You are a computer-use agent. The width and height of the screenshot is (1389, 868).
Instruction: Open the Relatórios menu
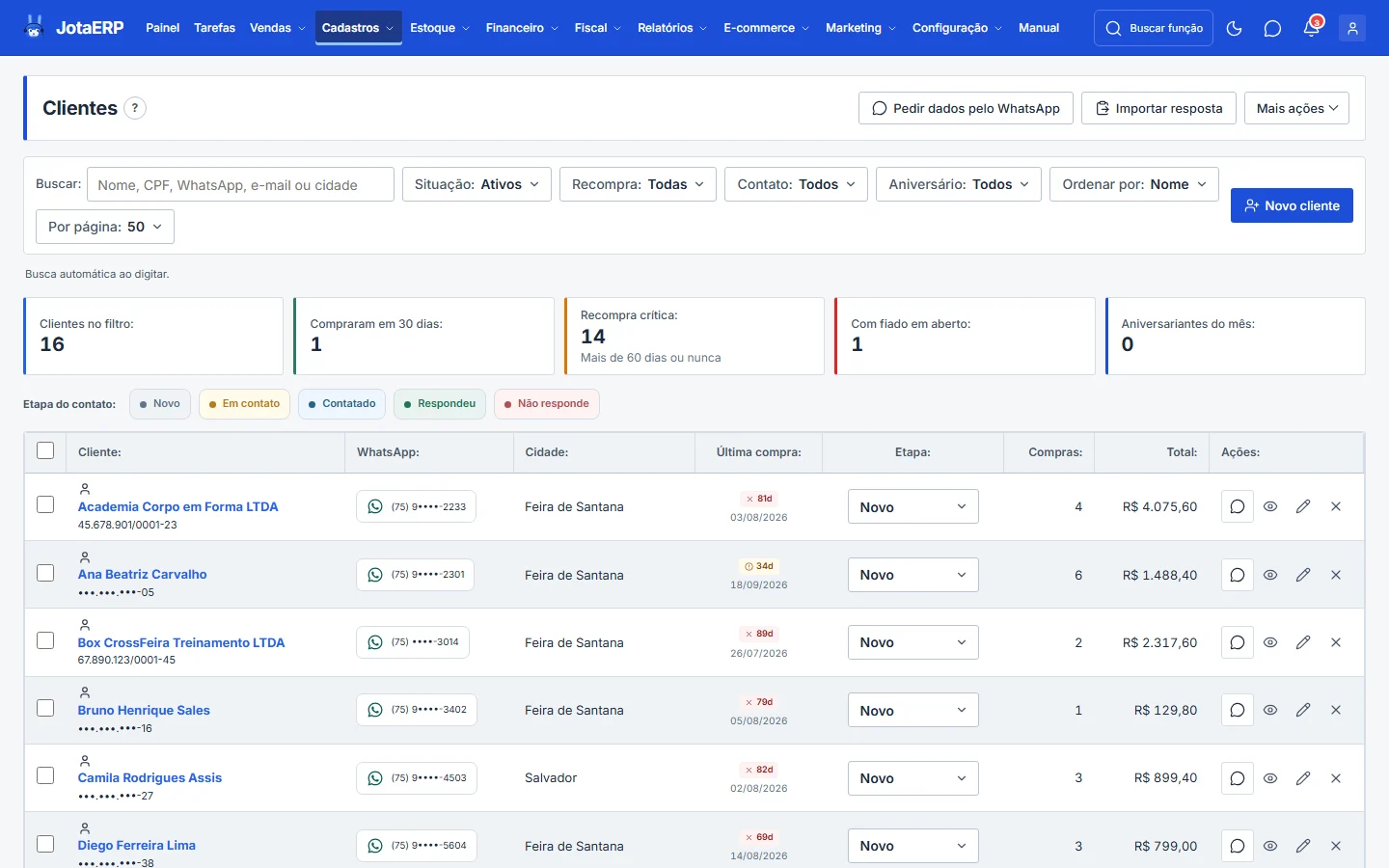point(672,28)
